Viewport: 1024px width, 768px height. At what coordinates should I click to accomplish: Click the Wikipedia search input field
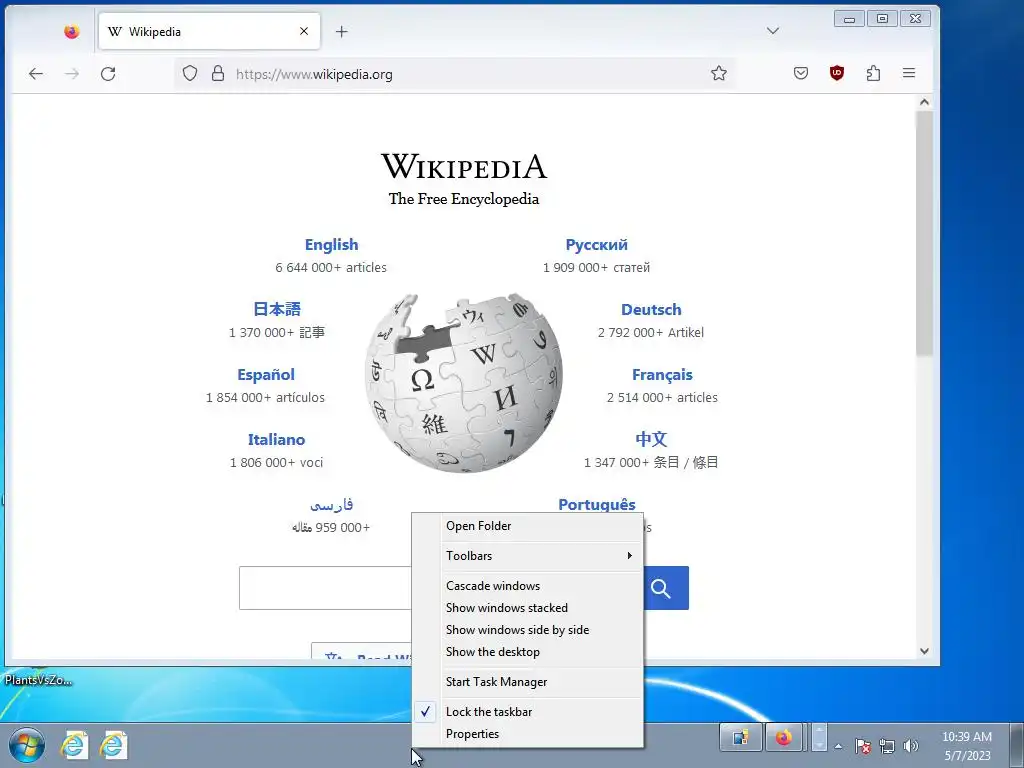pyautogui.click(x=325, y=588)
